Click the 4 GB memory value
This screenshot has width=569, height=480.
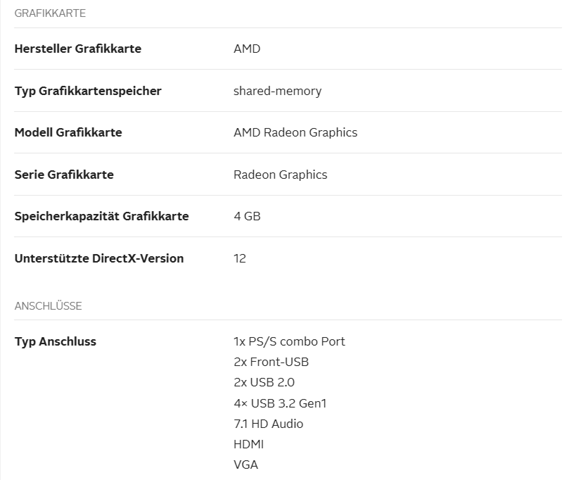[x=247, y=216]
